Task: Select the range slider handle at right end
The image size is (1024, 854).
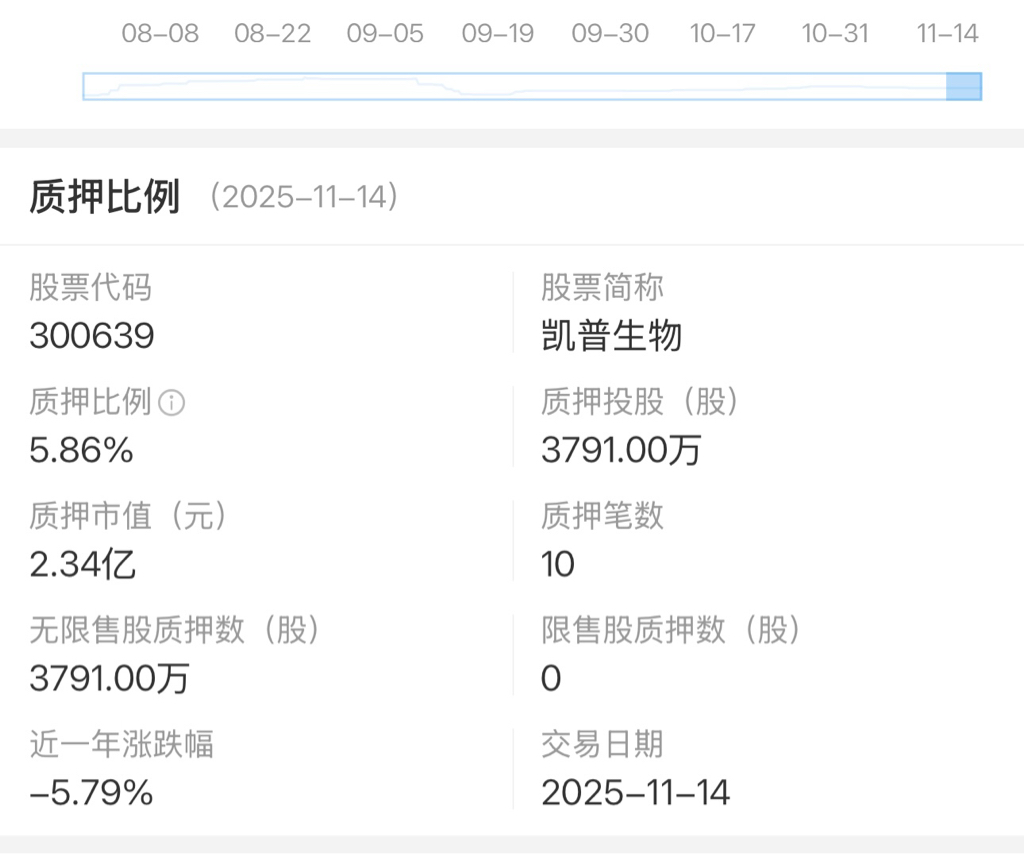Action: tap(964, 87)
